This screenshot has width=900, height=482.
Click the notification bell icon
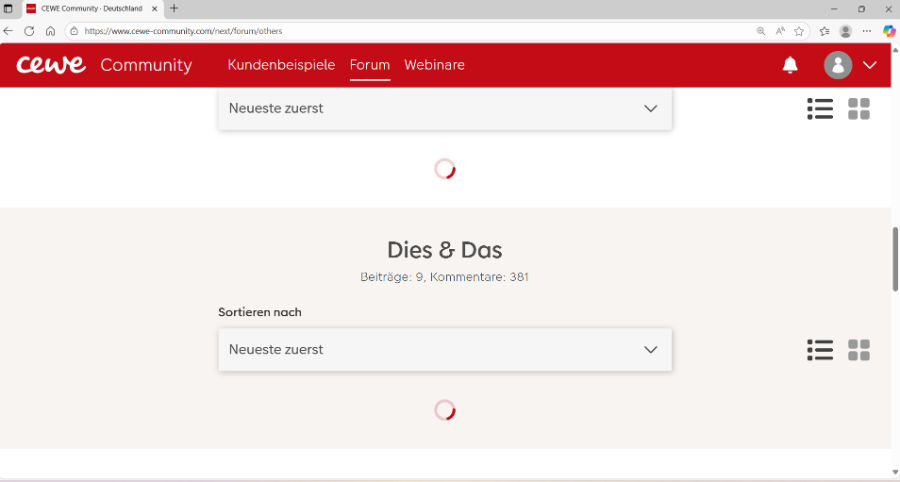pyautogui.click(x=790, y=65)
